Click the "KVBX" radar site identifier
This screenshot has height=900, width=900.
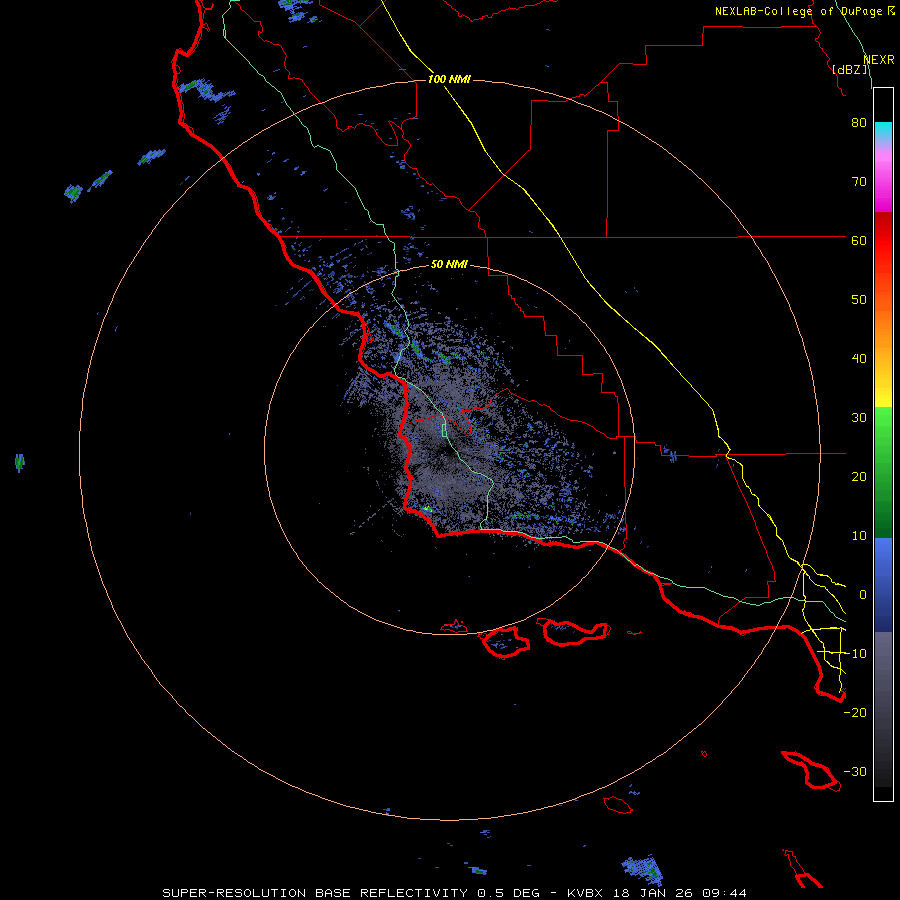tap(587, 893)
